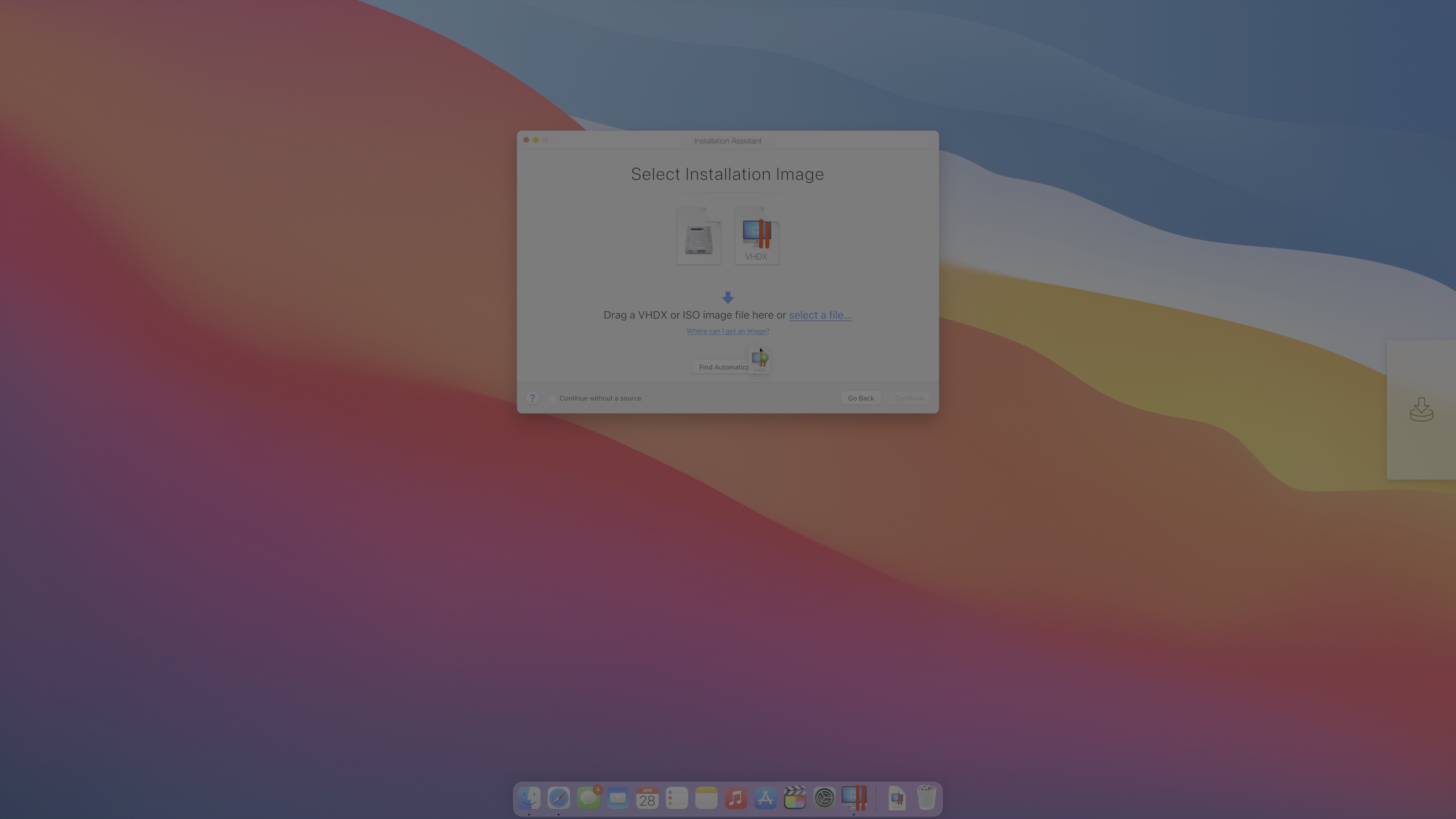The width and height of the screenshot is (1456, 819).
Task: Open help with the question mark button
Action: (532, 398)
